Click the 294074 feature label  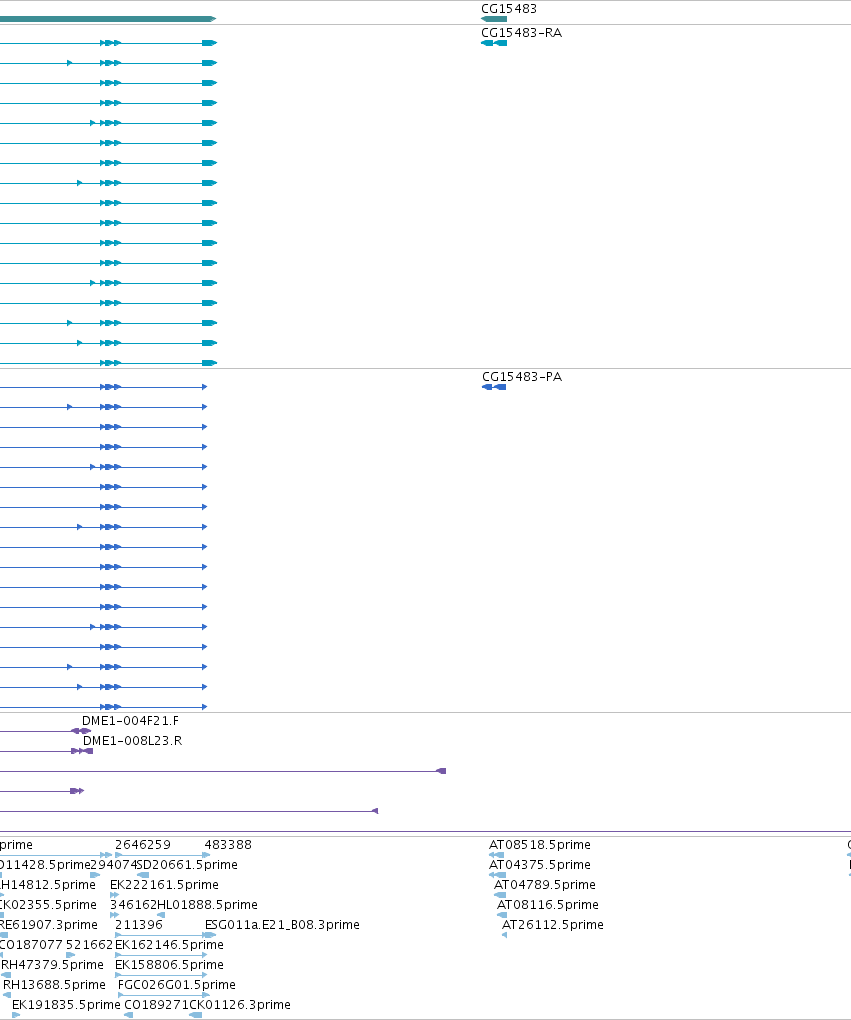pos(114,865)
